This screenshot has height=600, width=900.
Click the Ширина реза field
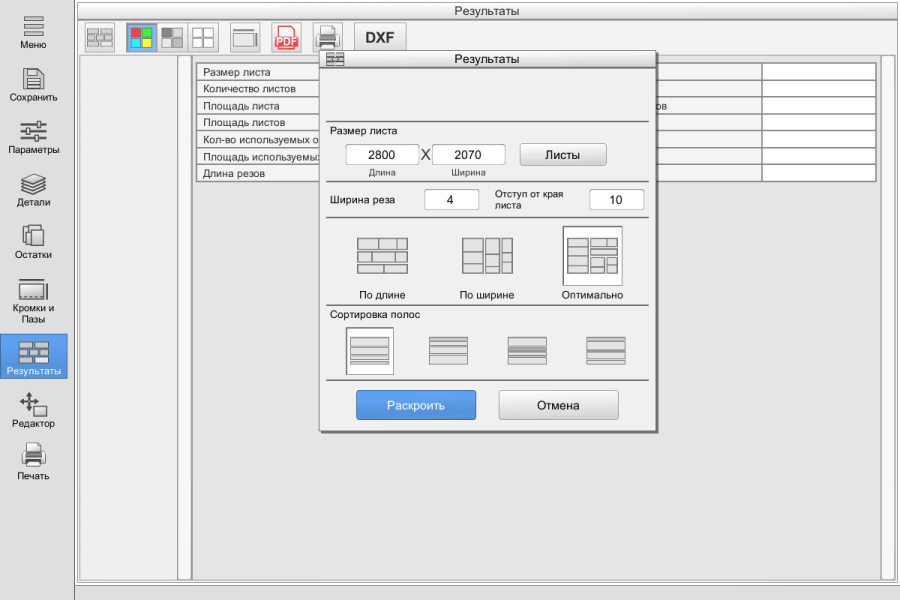coord(451,200)
